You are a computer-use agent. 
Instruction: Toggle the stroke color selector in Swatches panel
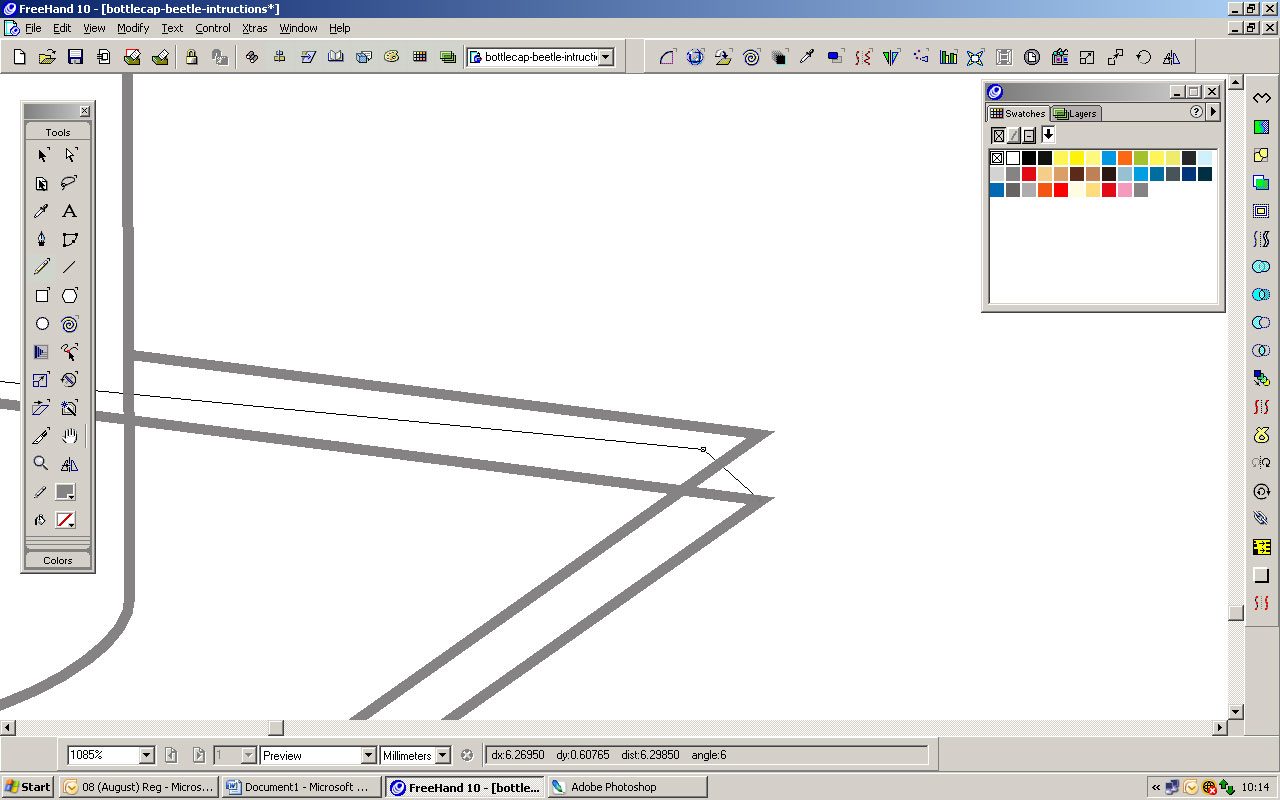coord(1013,134)
